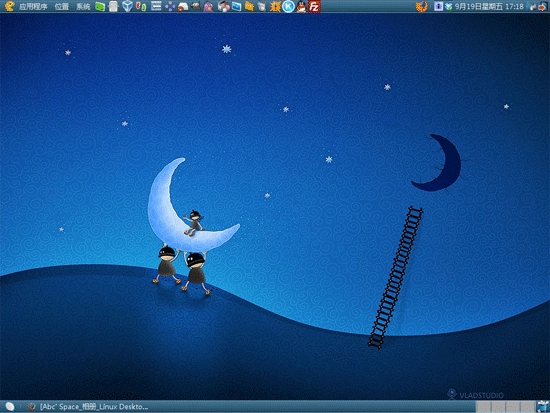Open the 应用程序 applications menu
The height and width of the screenshot is (413, 550).
tap(33, 6)
